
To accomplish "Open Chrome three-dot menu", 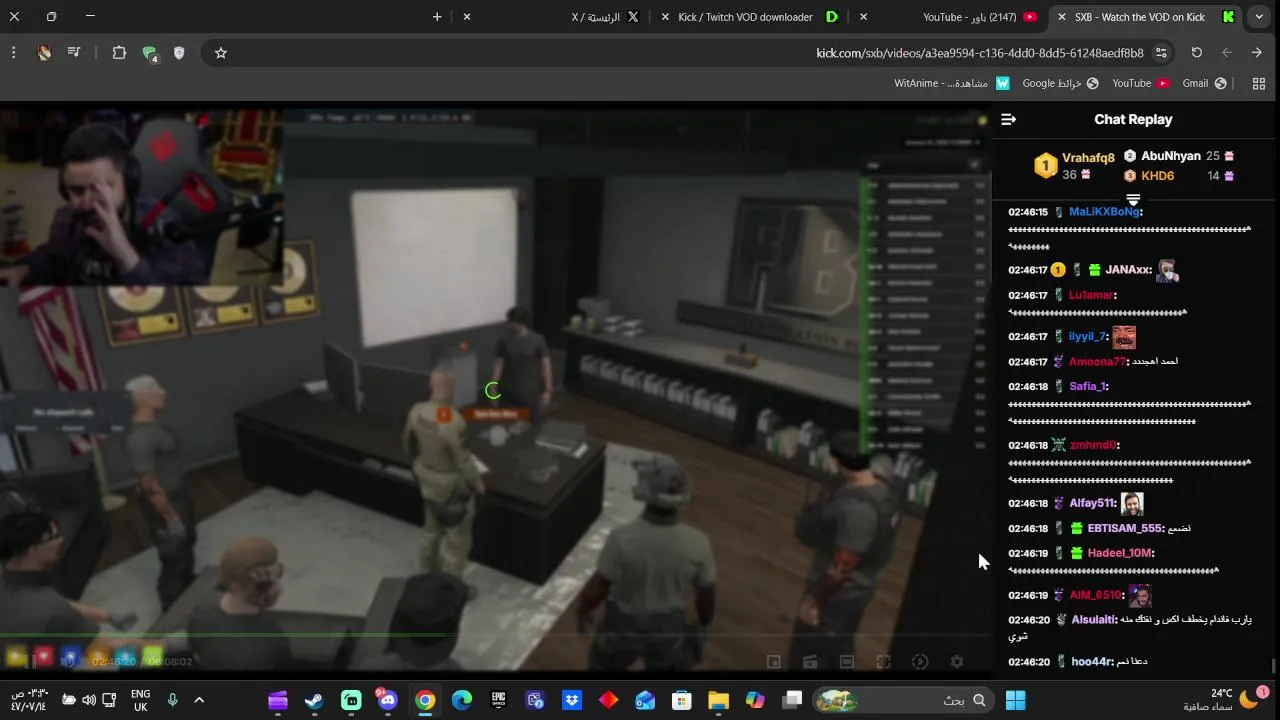I will (13, 53).
